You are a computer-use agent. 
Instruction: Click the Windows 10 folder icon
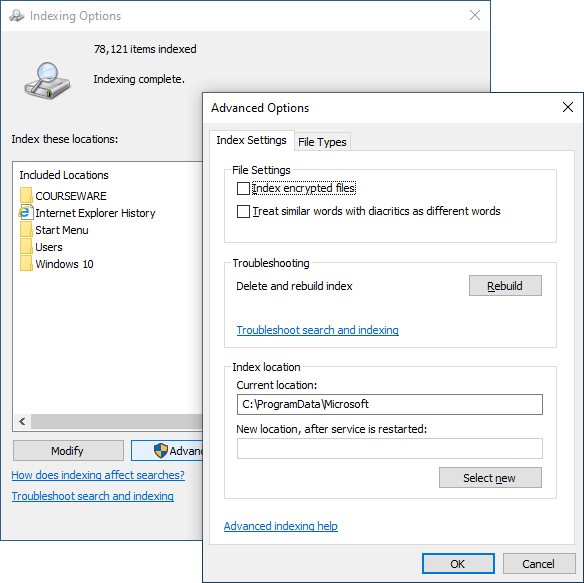(26, 264)
